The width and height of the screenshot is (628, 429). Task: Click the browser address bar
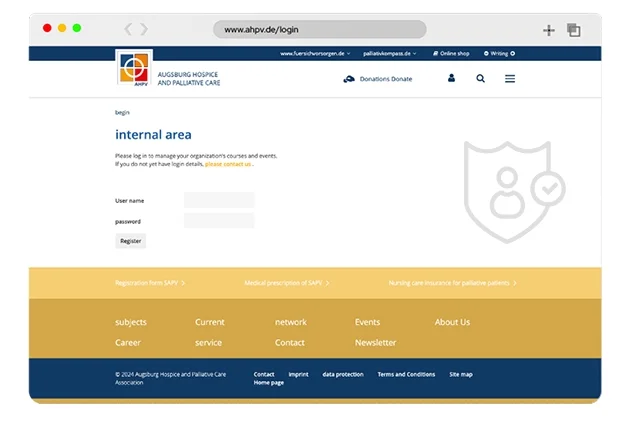(320, 29)
